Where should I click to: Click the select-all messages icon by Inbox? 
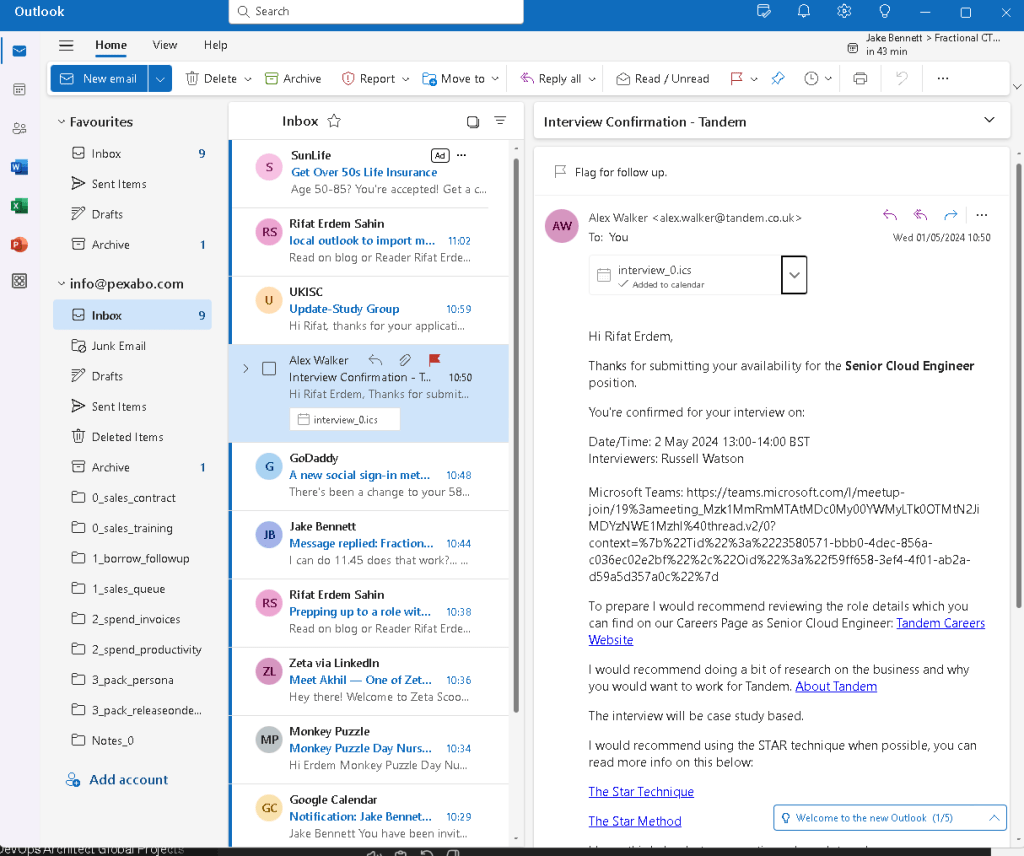click(x=473, y=121)
